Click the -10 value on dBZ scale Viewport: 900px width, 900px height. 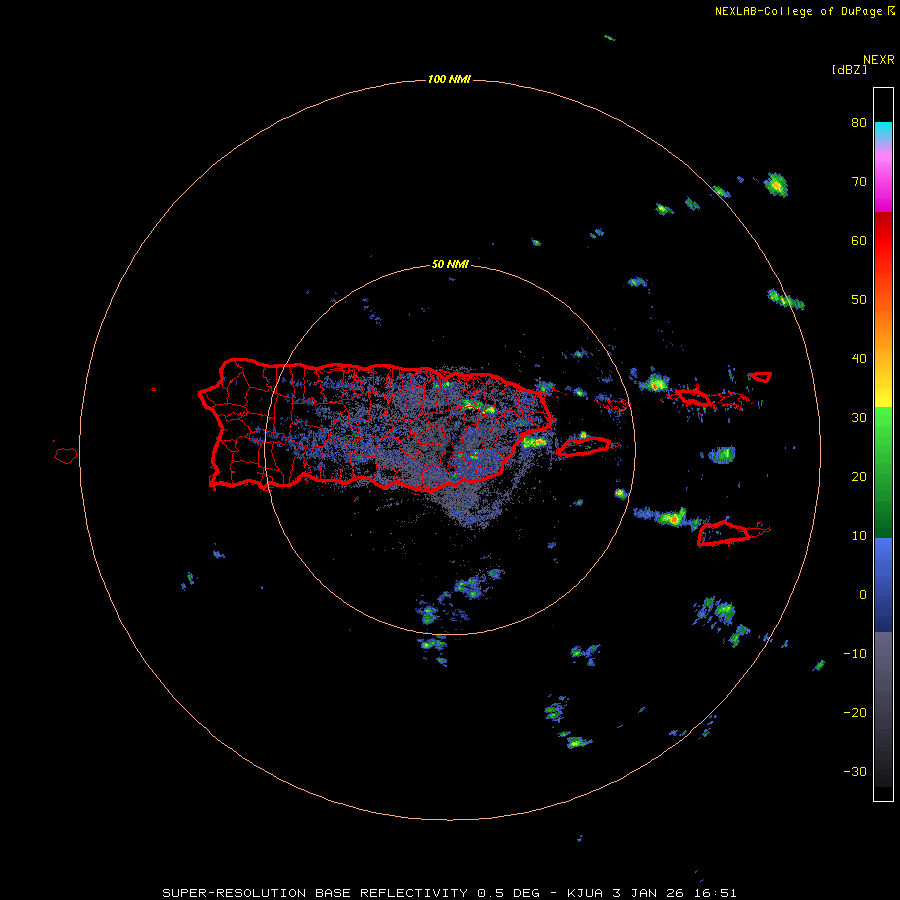tap(855, 654)
